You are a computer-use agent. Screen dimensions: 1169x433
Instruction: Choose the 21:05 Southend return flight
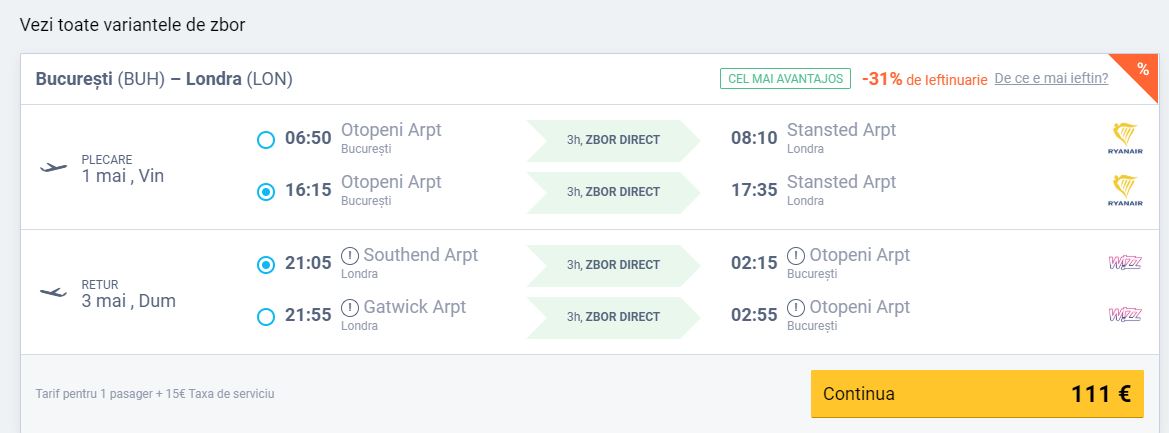[265, 265]
